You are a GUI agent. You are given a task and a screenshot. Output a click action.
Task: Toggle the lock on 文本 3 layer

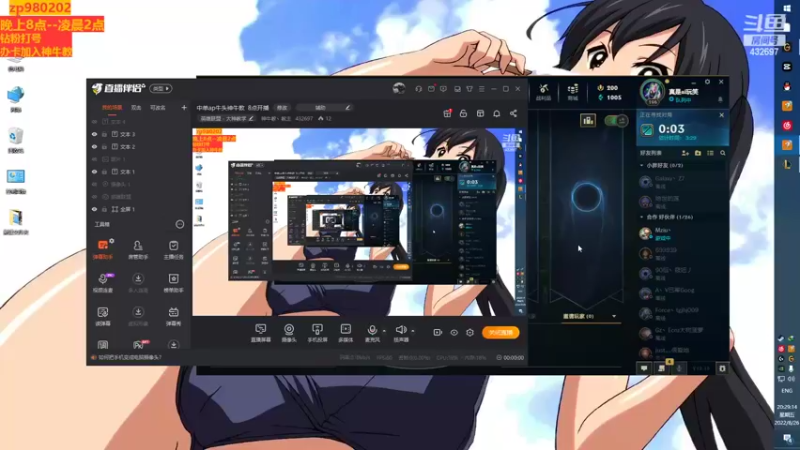pyautogui.click(x=105, y=134)
